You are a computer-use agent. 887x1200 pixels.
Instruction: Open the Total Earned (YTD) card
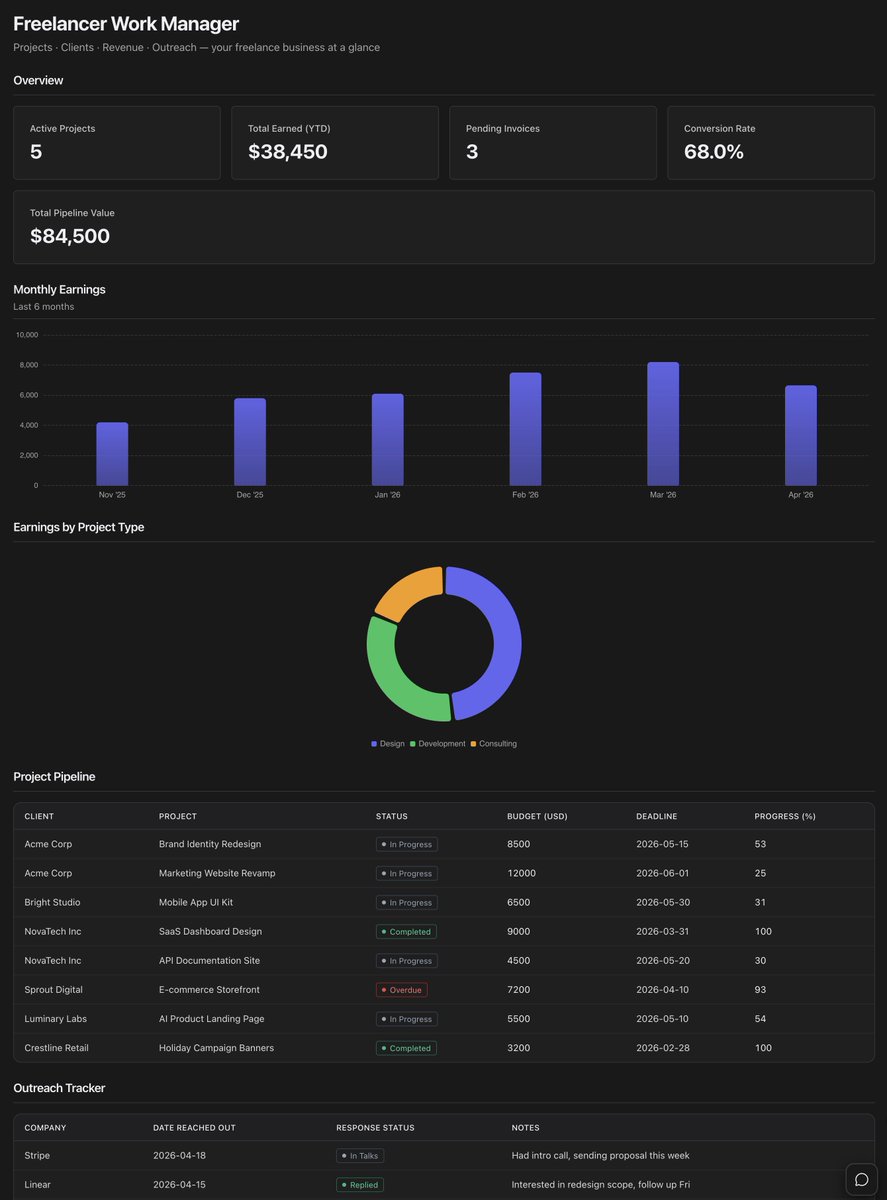335,143
